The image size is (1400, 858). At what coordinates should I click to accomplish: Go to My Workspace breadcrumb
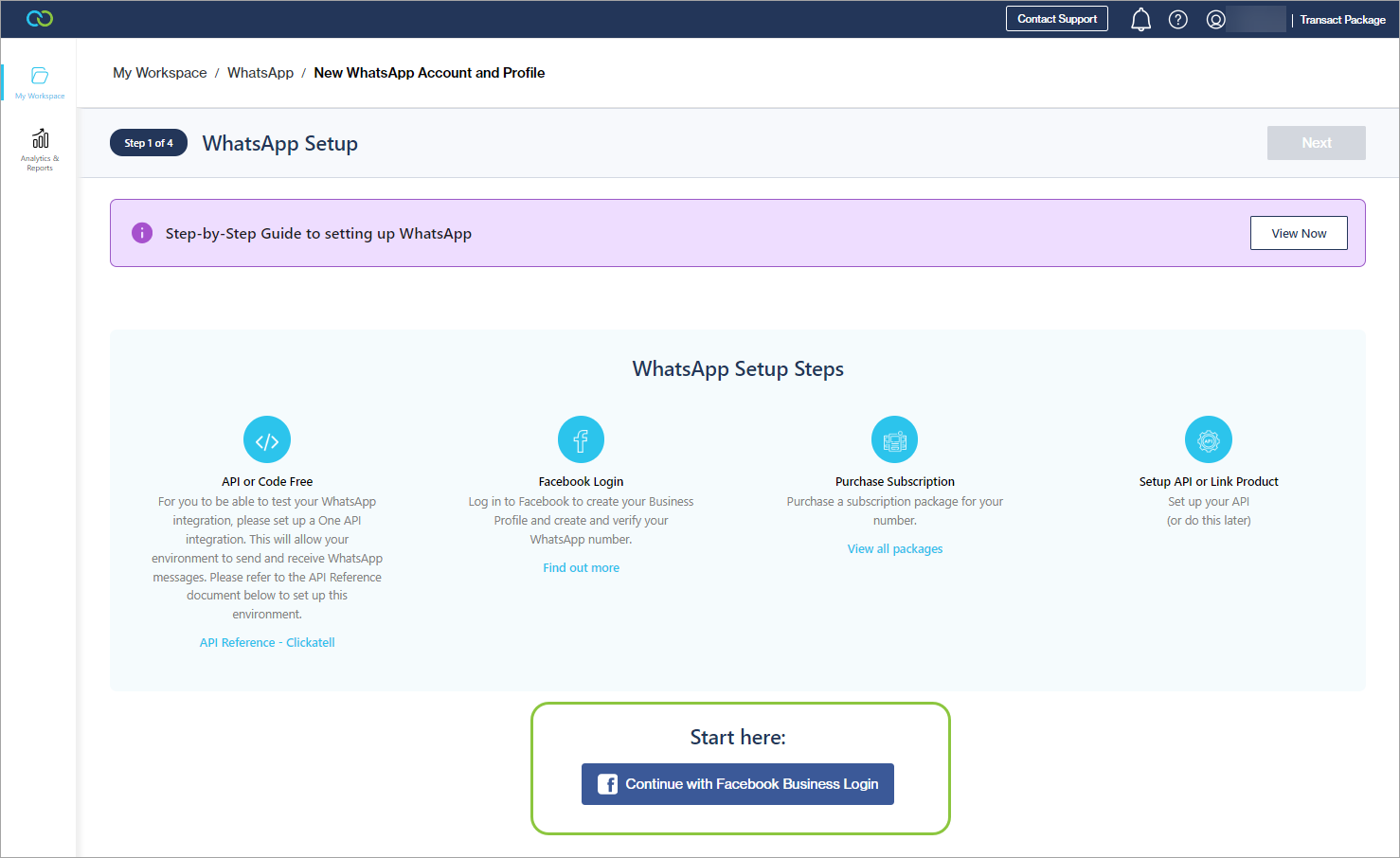(159, 73)
